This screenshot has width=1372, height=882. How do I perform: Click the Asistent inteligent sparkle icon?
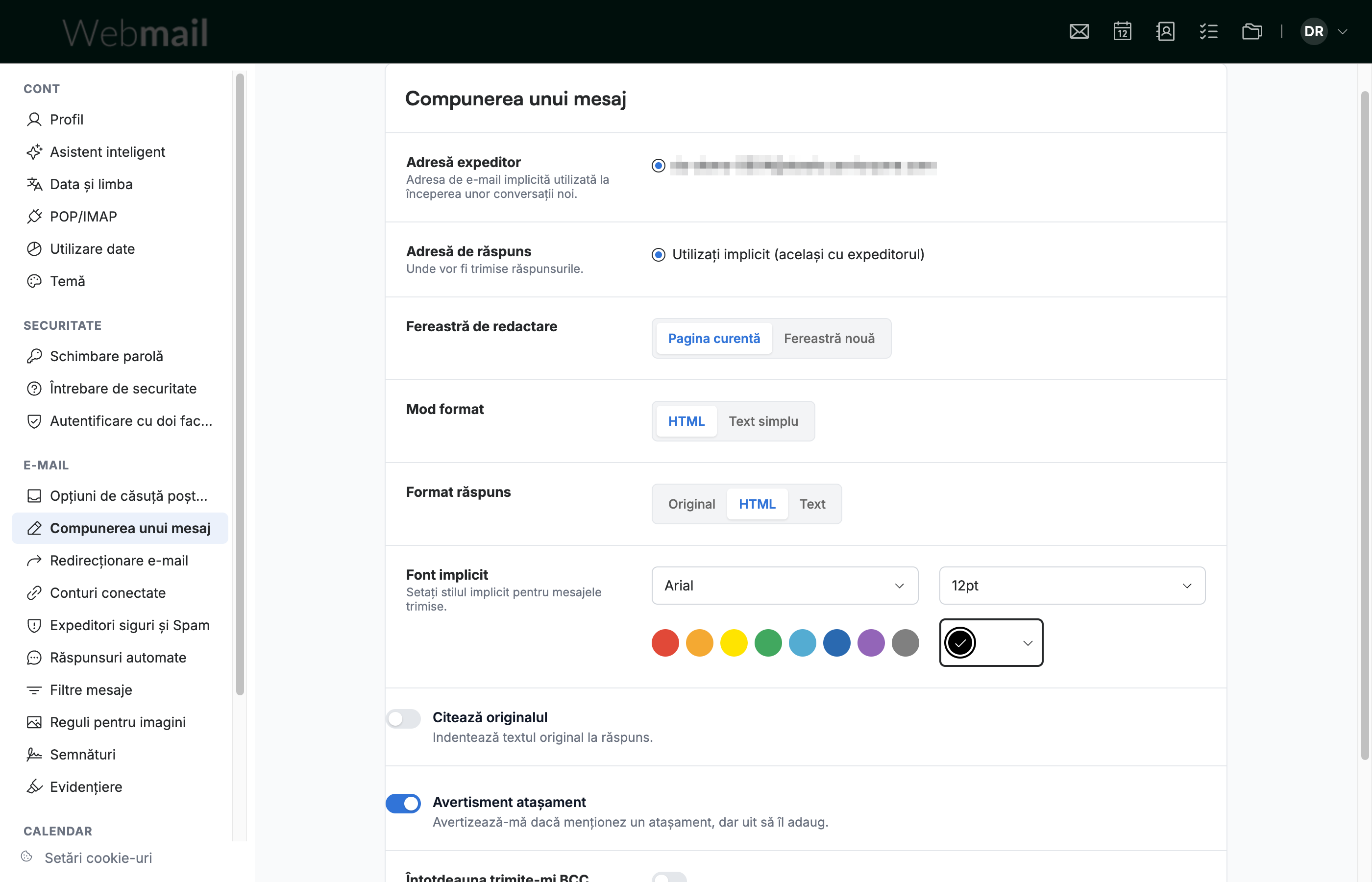34,152
